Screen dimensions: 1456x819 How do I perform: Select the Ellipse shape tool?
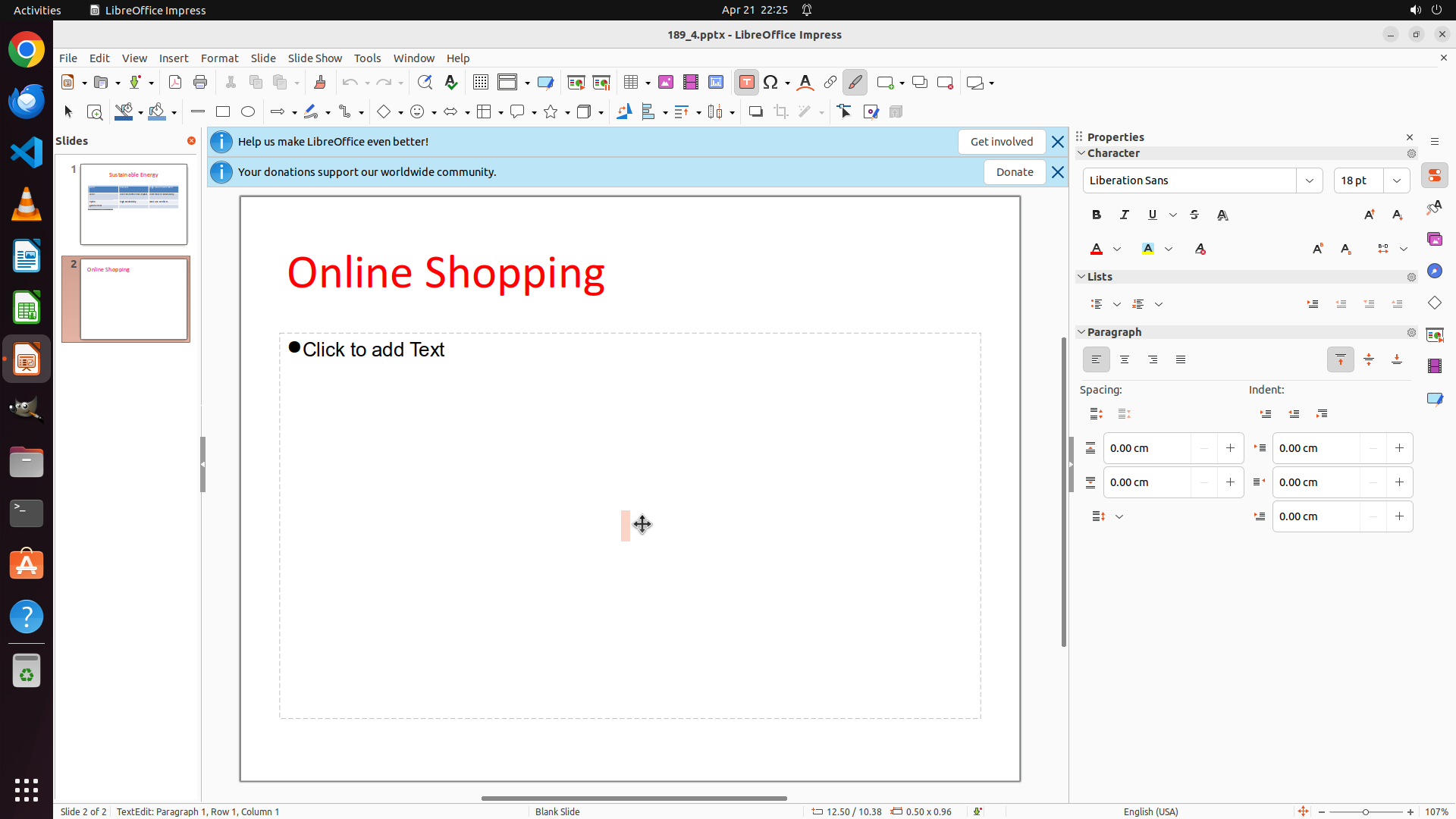tap(248, 112)
